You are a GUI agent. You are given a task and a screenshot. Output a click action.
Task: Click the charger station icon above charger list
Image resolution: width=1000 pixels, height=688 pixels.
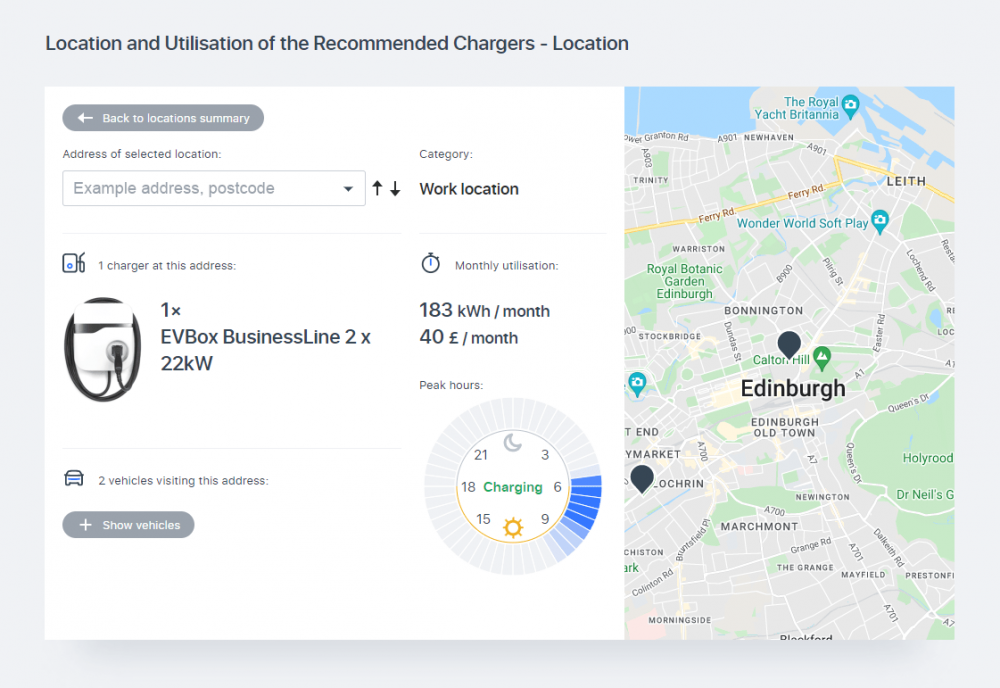[74, 263]
